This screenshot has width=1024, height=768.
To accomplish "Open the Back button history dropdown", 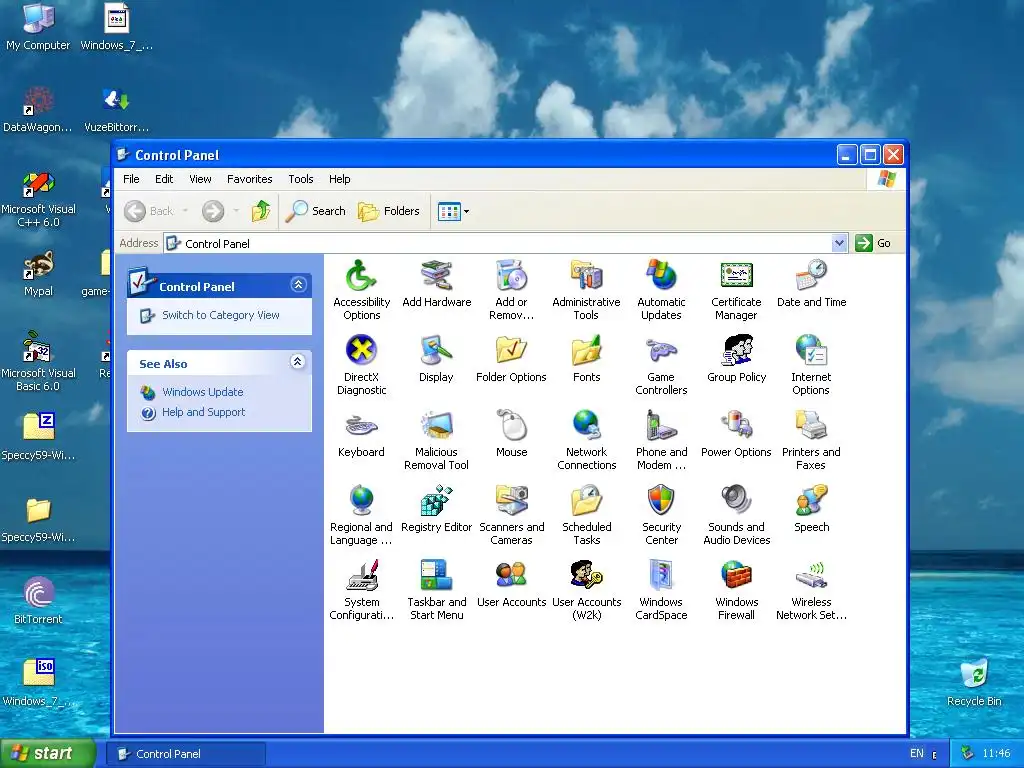I will [x=185, y=211].
